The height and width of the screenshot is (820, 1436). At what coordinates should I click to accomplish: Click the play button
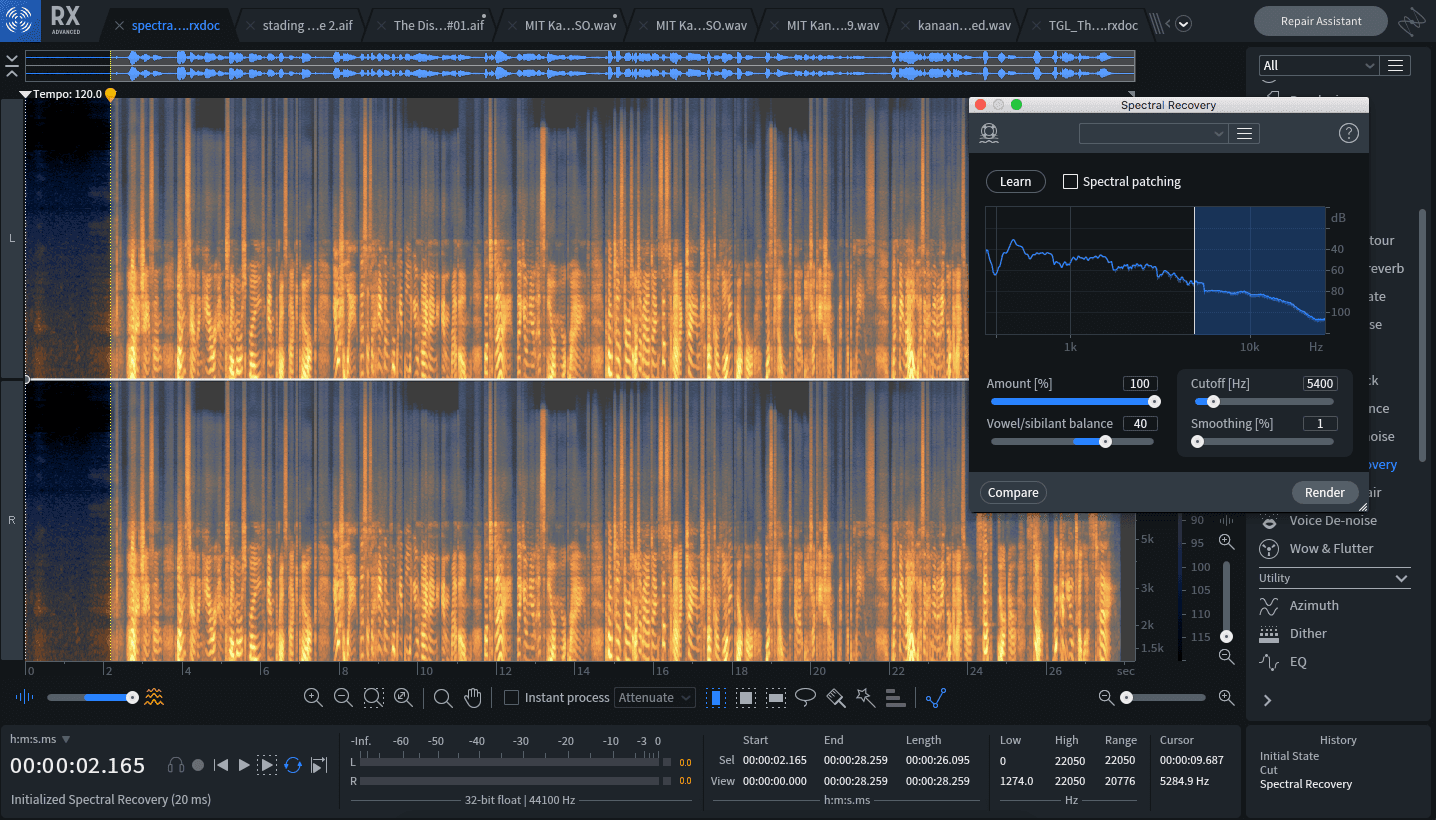[x=244, y=765]
